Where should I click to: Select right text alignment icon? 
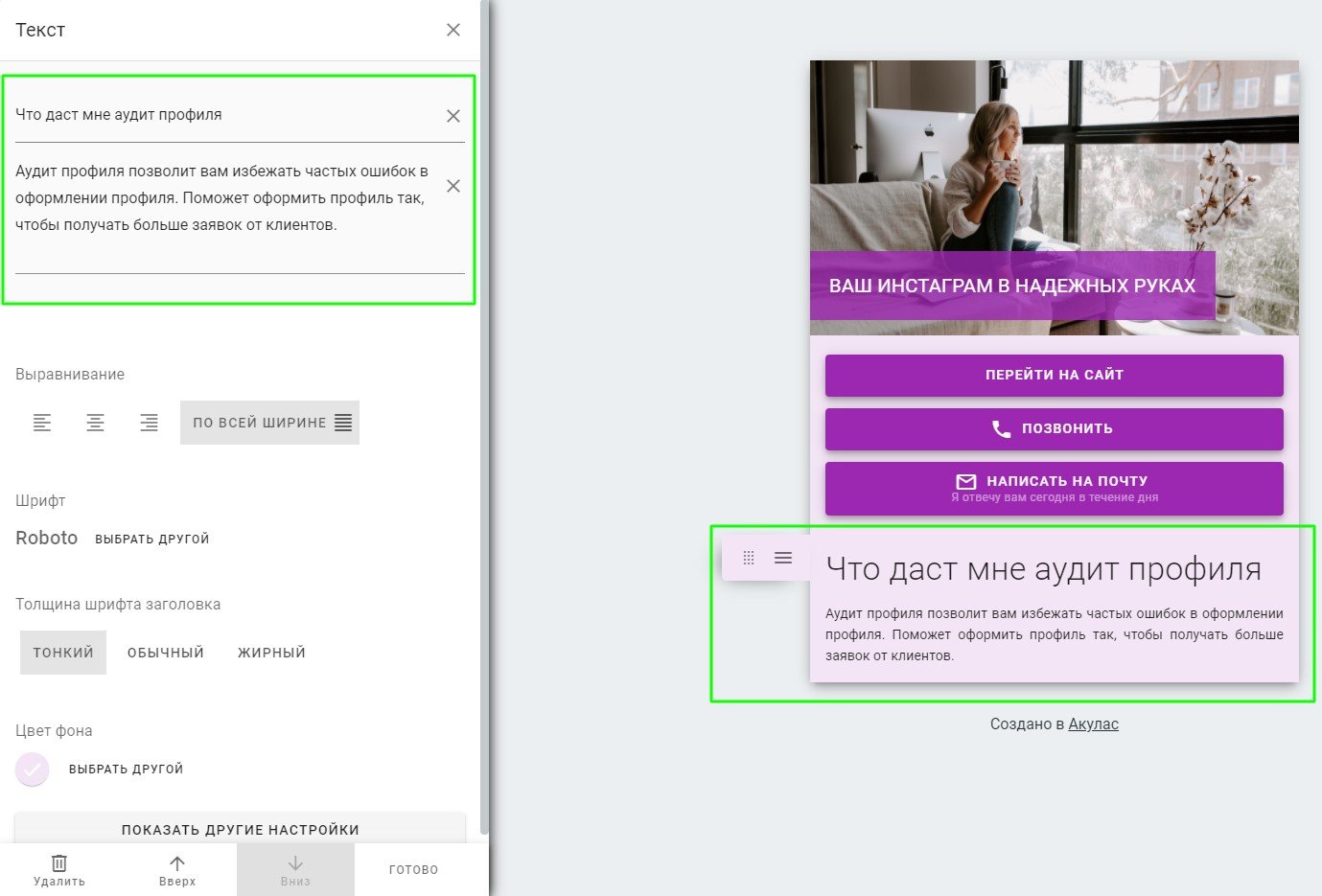(x=149, y=423)
